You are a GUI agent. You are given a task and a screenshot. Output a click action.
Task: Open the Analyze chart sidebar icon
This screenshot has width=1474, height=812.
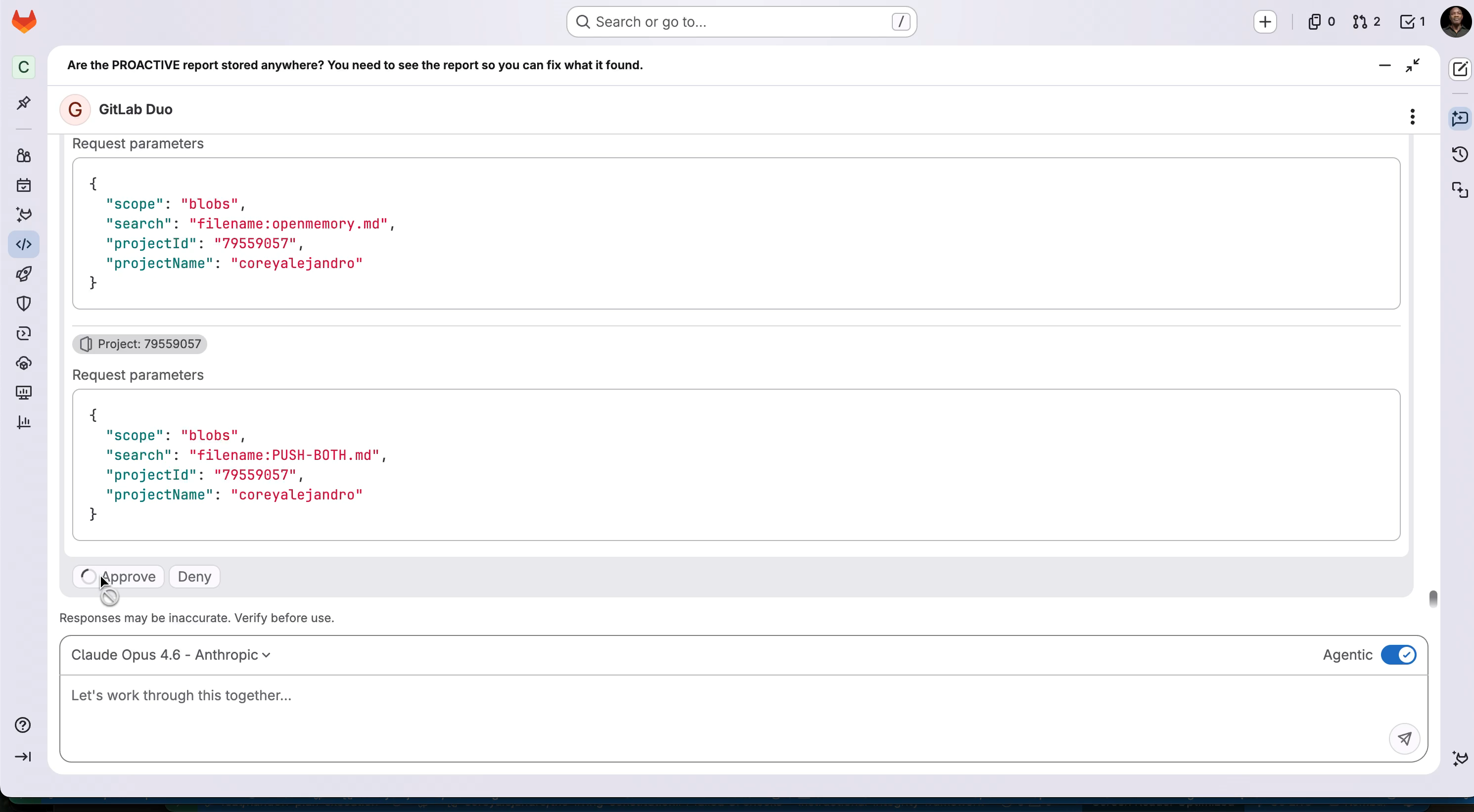[x=23, y=422]
